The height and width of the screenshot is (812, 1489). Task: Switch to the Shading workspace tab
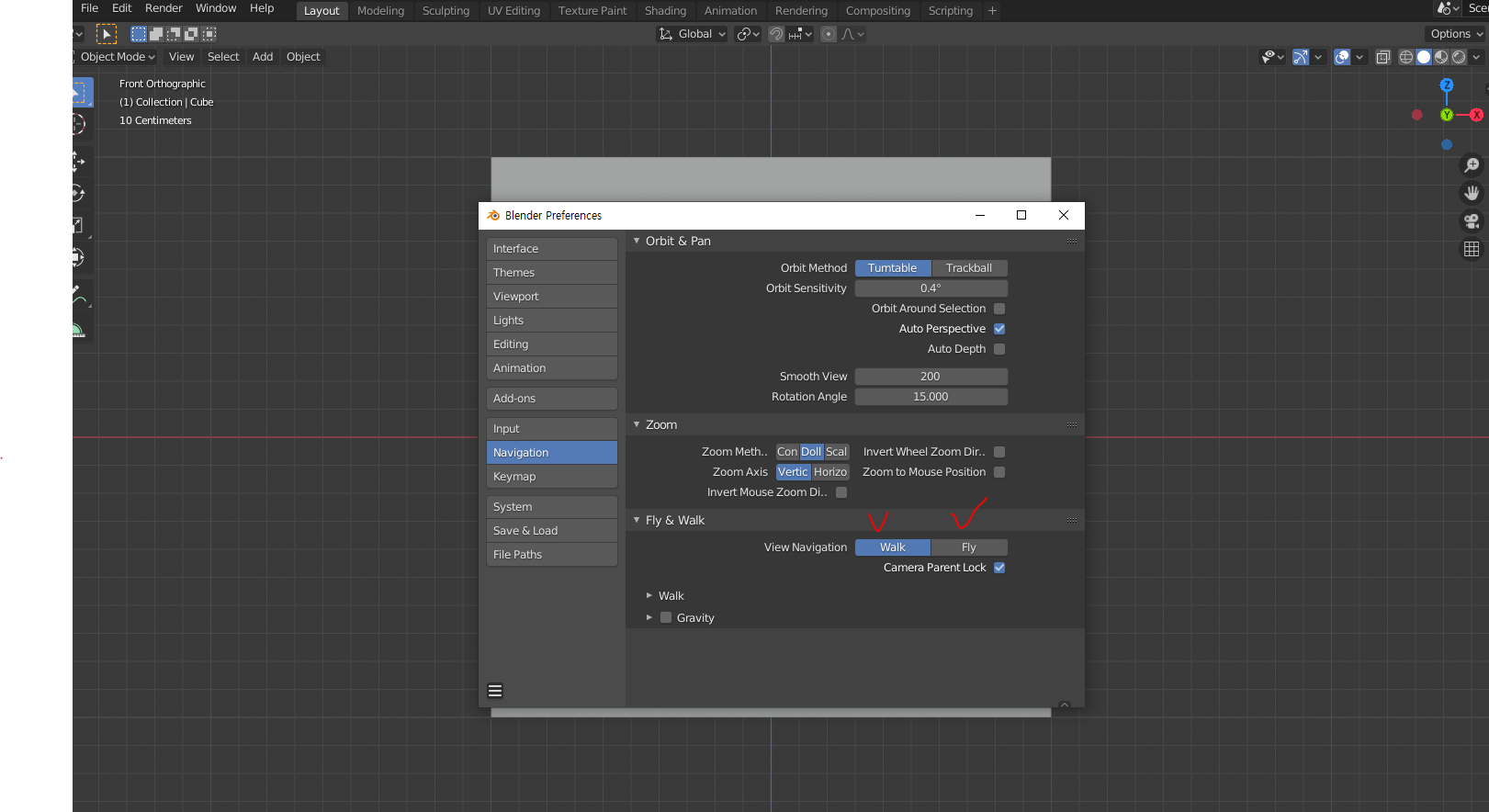click(x=665, y=11)
